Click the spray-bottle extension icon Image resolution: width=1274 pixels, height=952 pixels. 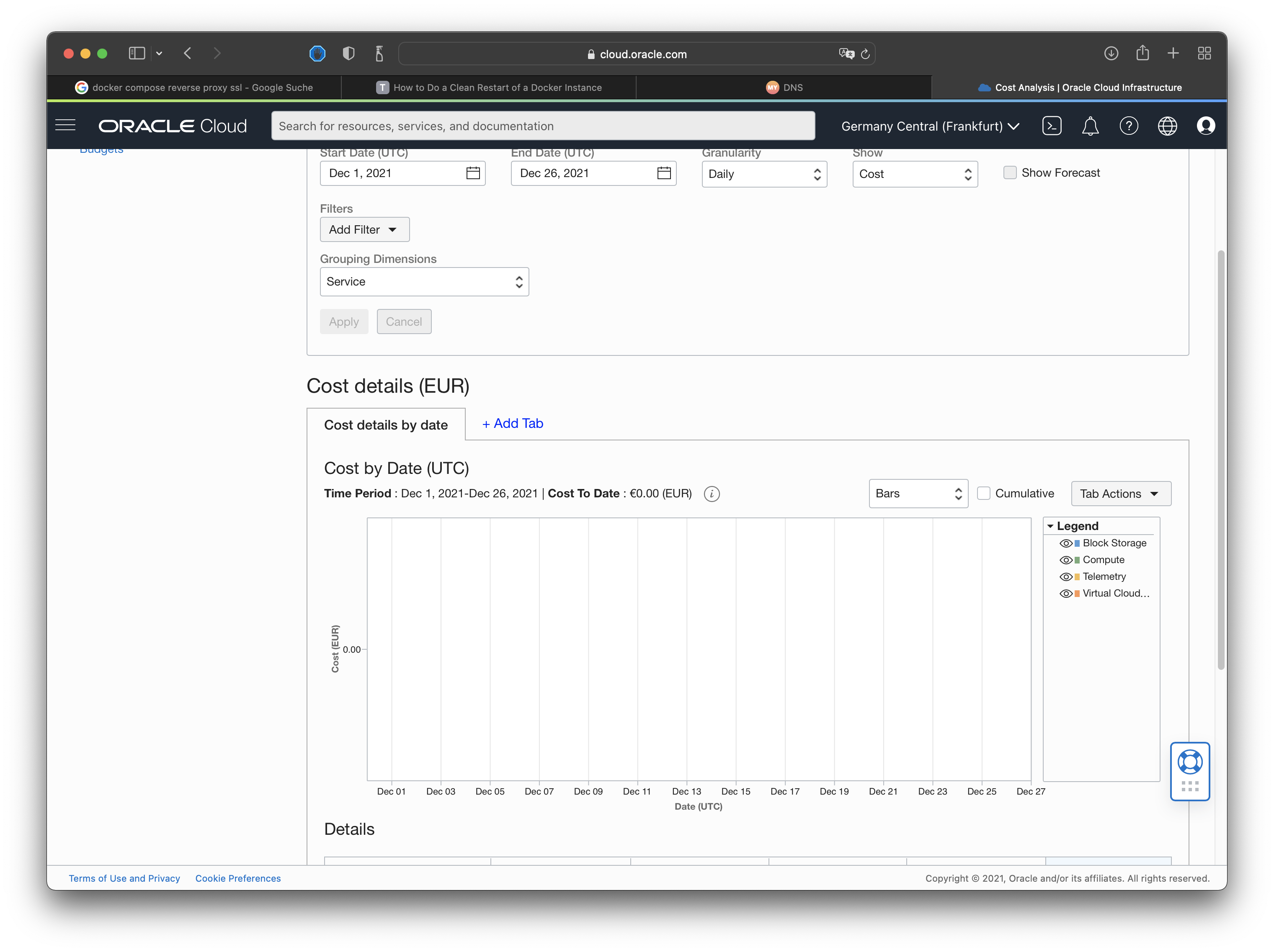379,54
